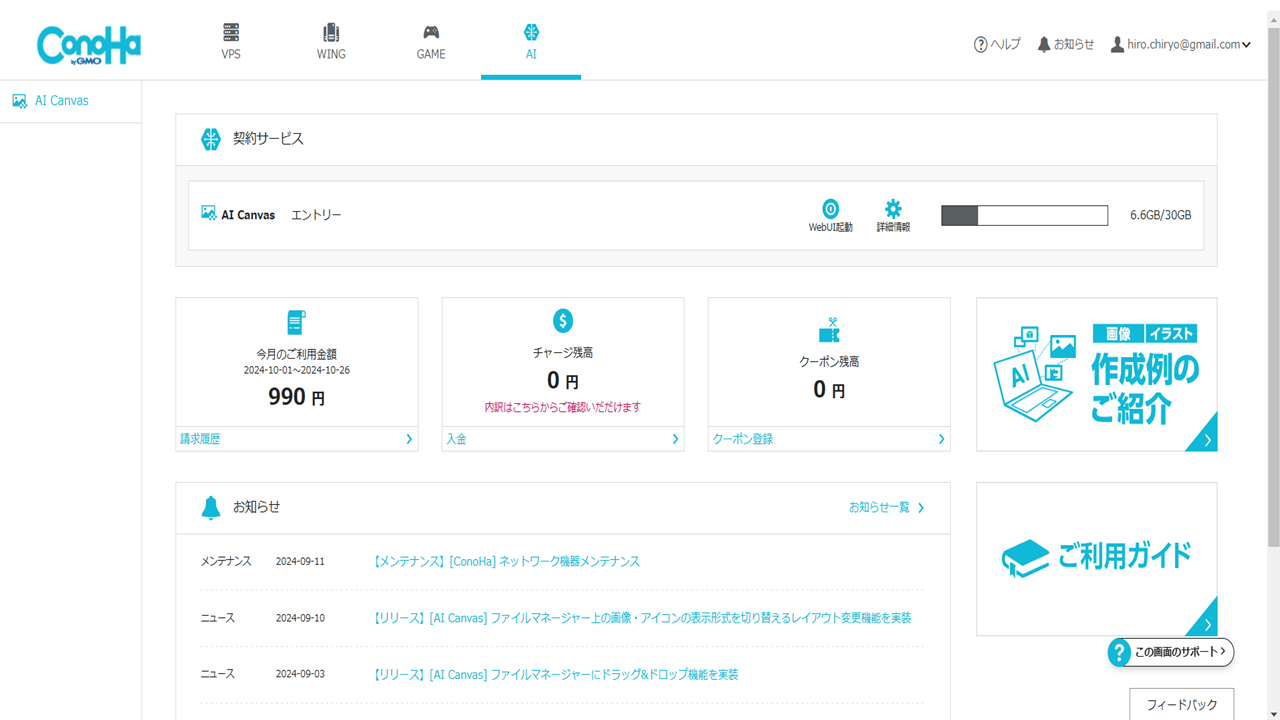
Task: Open お知らせ notifications in header
Action: pyautogui.click(x=1066, y=45)
